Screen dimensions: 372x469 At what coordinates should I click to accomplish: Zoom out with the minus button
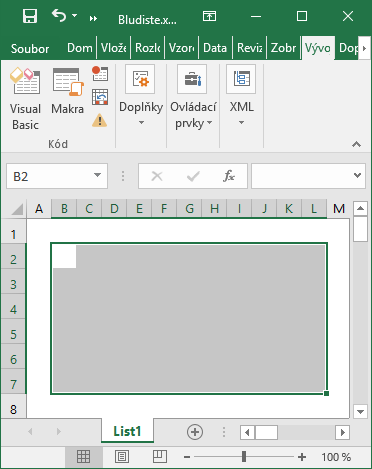[x=187, y=457]
